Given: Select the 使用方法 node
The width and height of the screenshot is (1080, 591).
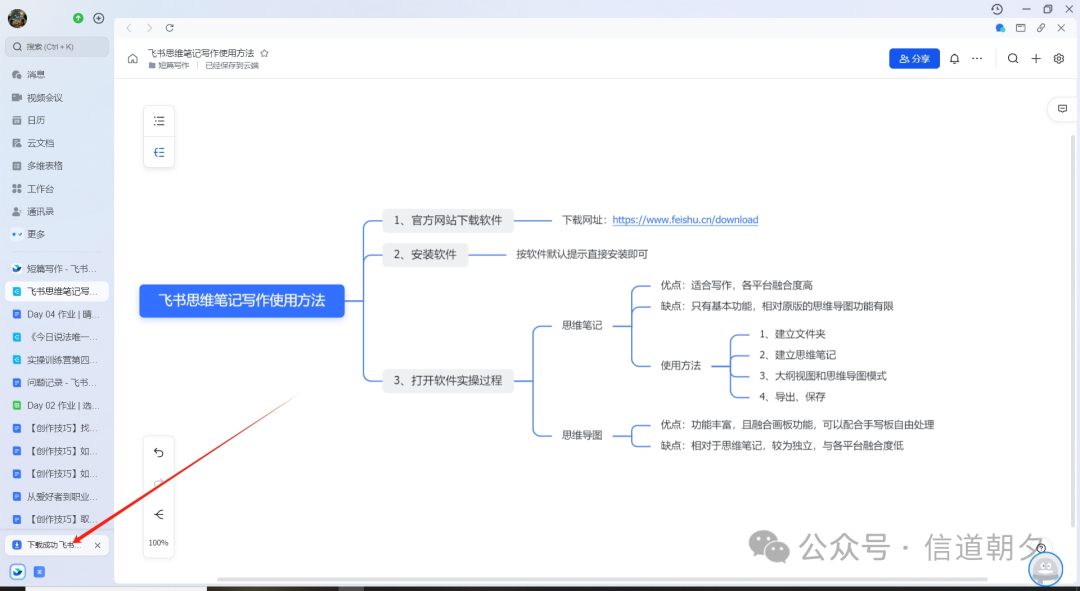Looking at the screenshot, I should 681,366.
